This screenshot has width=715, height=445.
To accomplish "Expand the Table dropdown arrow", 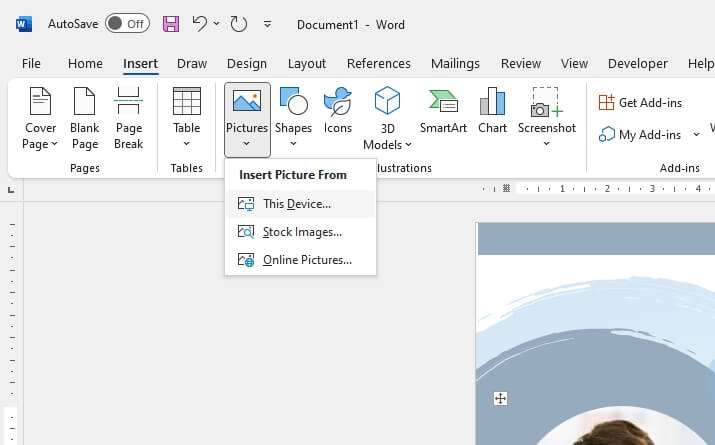I will 187,144.
